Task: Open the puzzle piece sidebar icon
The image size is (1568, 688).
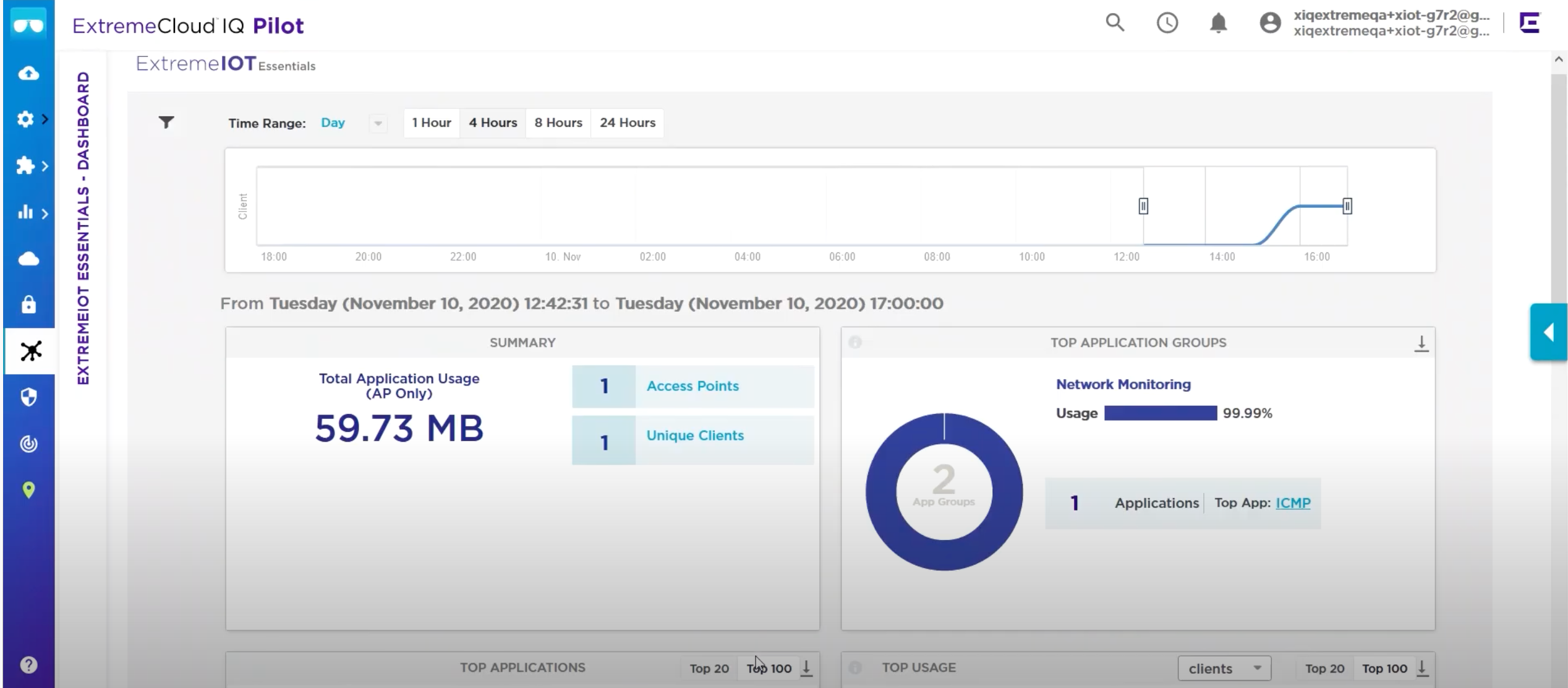Action: pos(25,166)
